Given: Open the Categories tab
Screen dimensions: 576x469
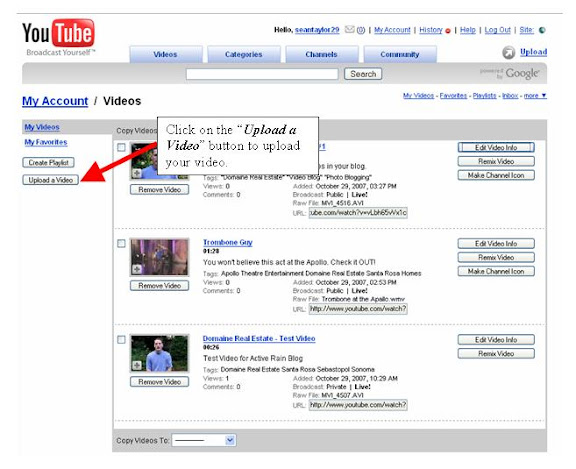Looking at the screenshot, I should coord(244,54).
